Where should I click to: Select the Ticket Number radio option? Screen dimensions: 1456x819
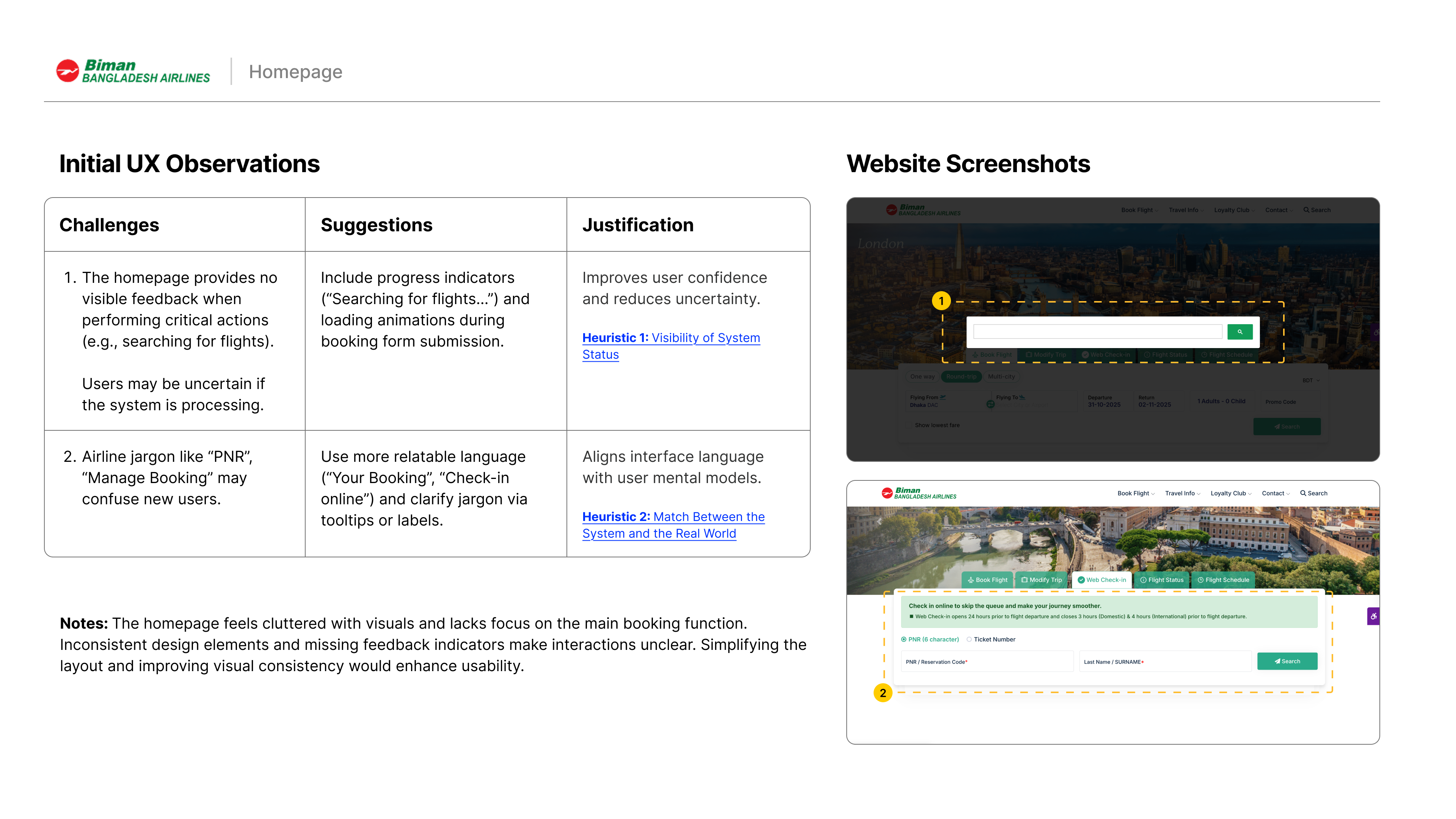(x=970, y=639)
